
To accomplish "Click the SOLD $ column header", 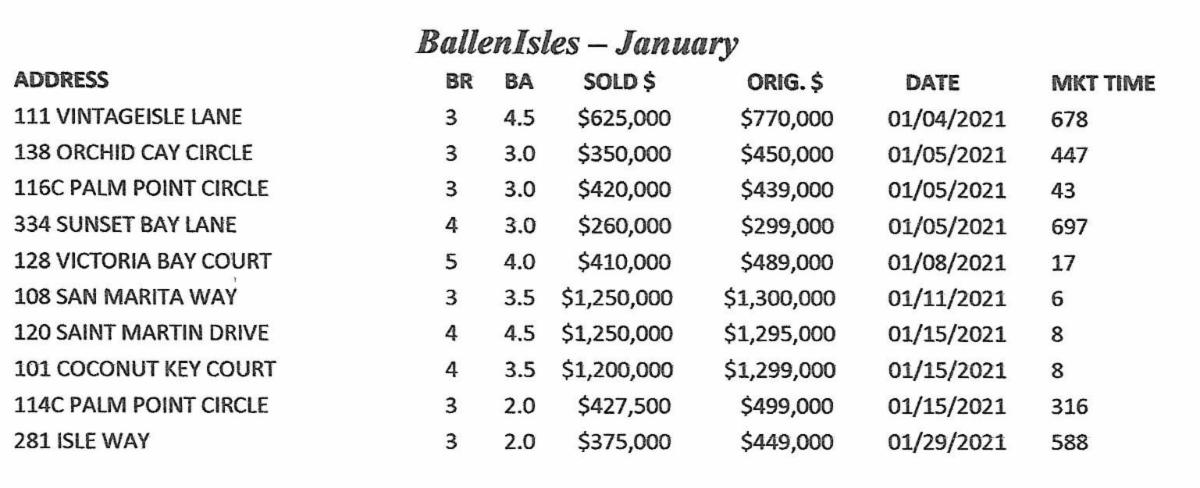I will click(619, 82).
